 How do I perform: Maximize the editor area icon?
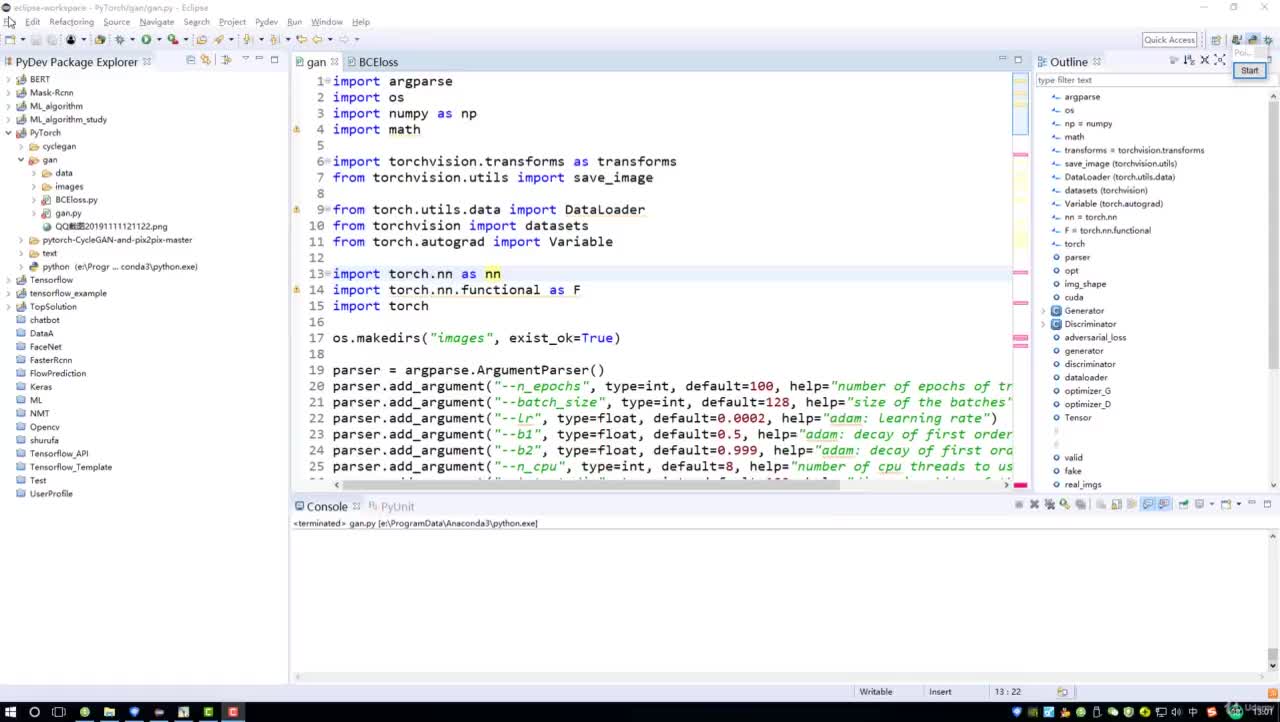[x=1018, y=60]
